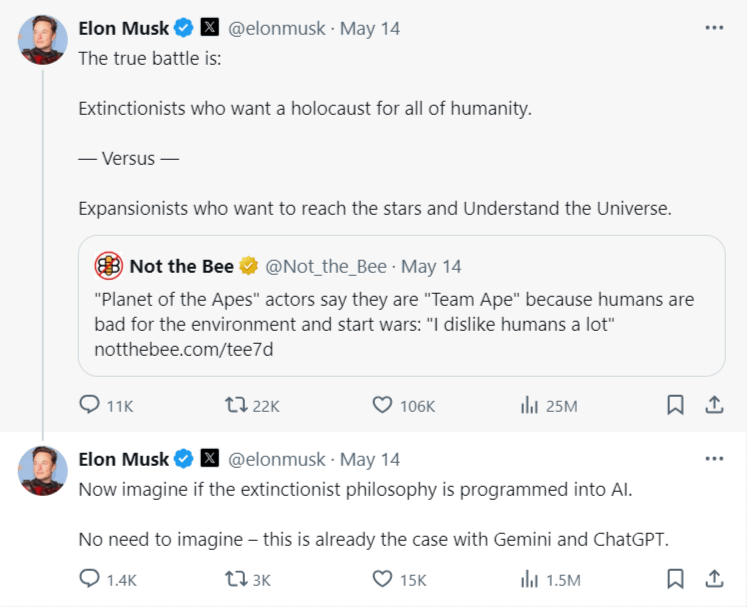View analytics of the 25M views tweet
749x608 pixels.
click(529, 405)
